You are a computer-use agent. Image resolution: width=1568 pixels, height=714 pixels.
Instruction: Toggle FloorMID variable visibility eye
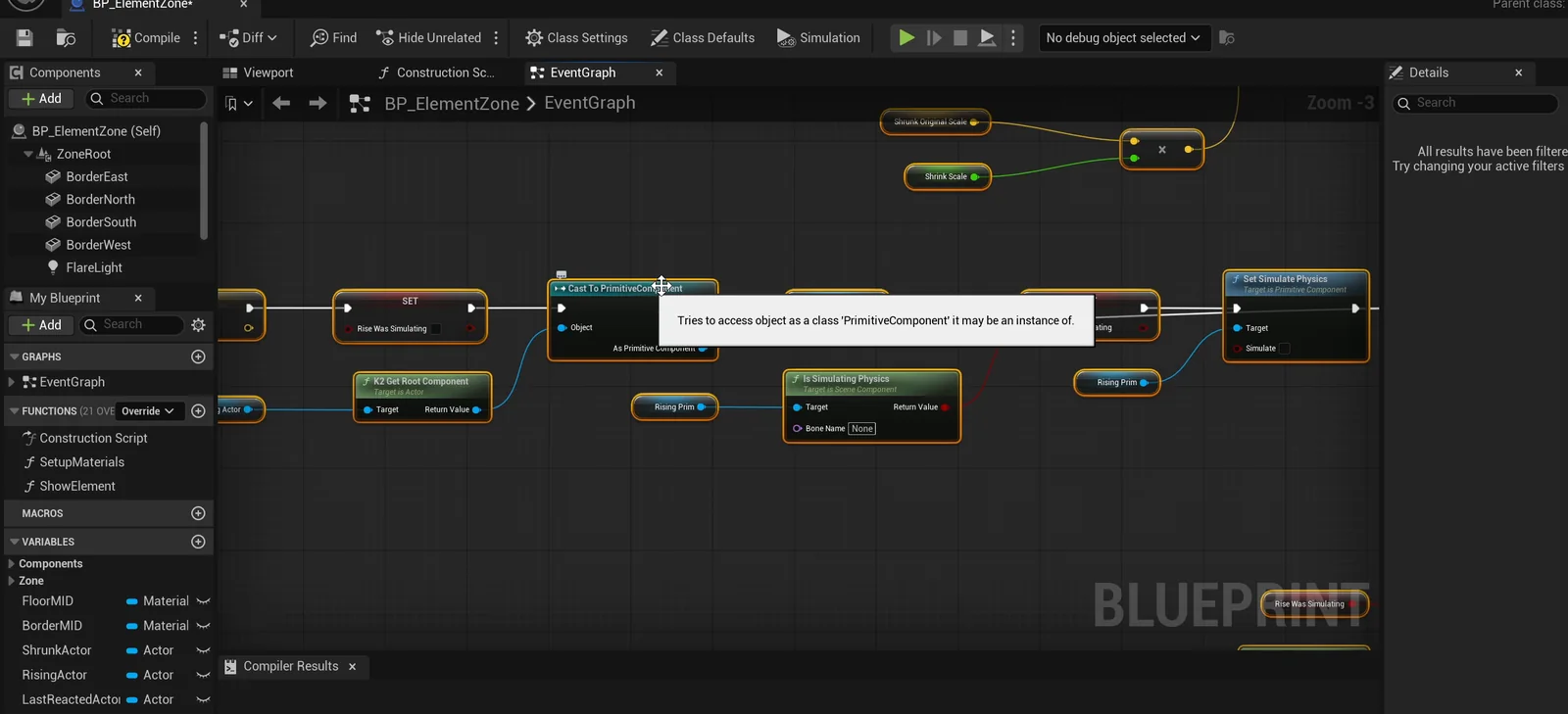pyautogui.click(x=204, y=601)
